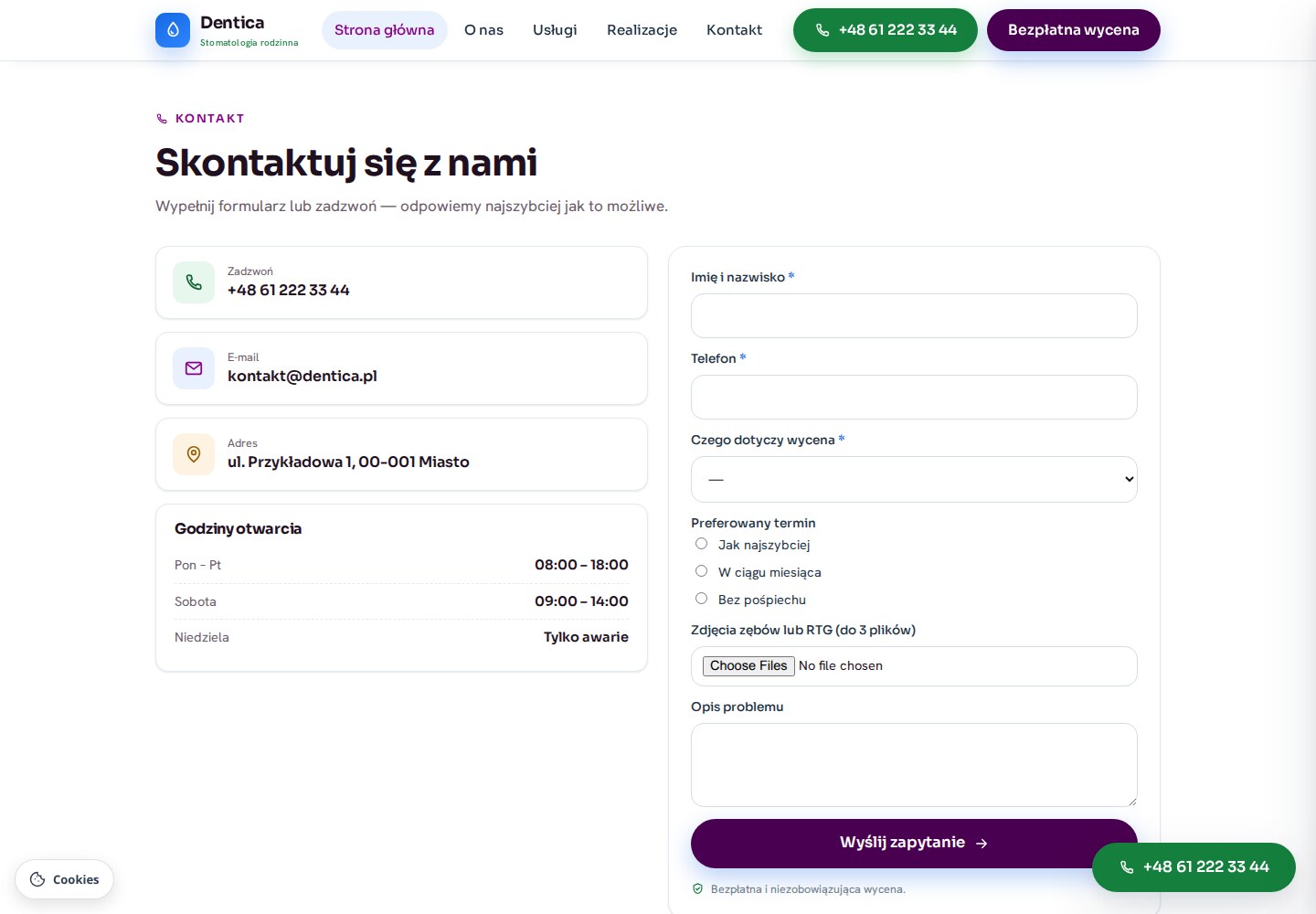1316x914 pixels.
Task: Click the kontakt@dentica.pl email link
Action: pos(302,376)
